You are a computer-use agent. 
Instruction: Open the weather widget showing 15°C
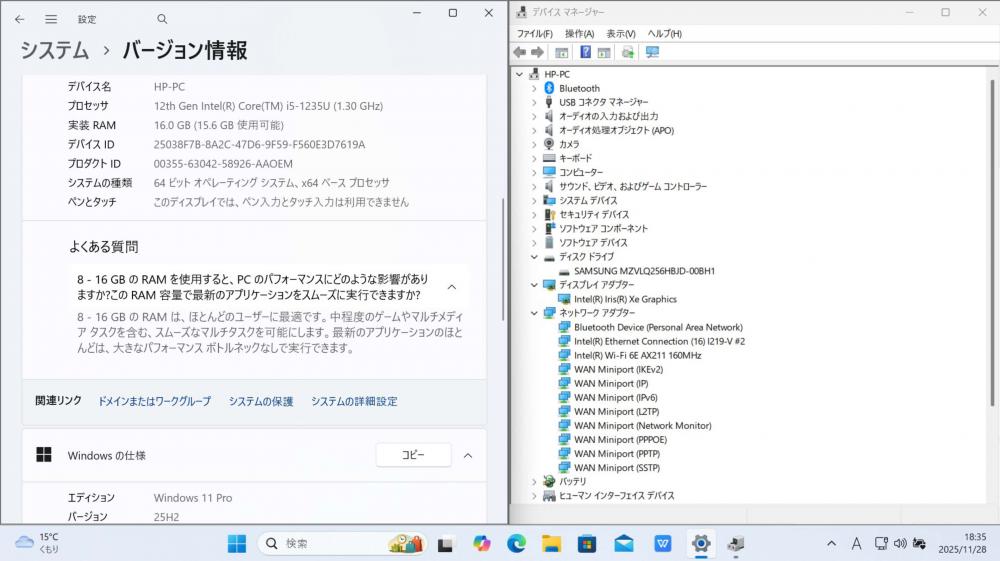click(x=38, y=543)
